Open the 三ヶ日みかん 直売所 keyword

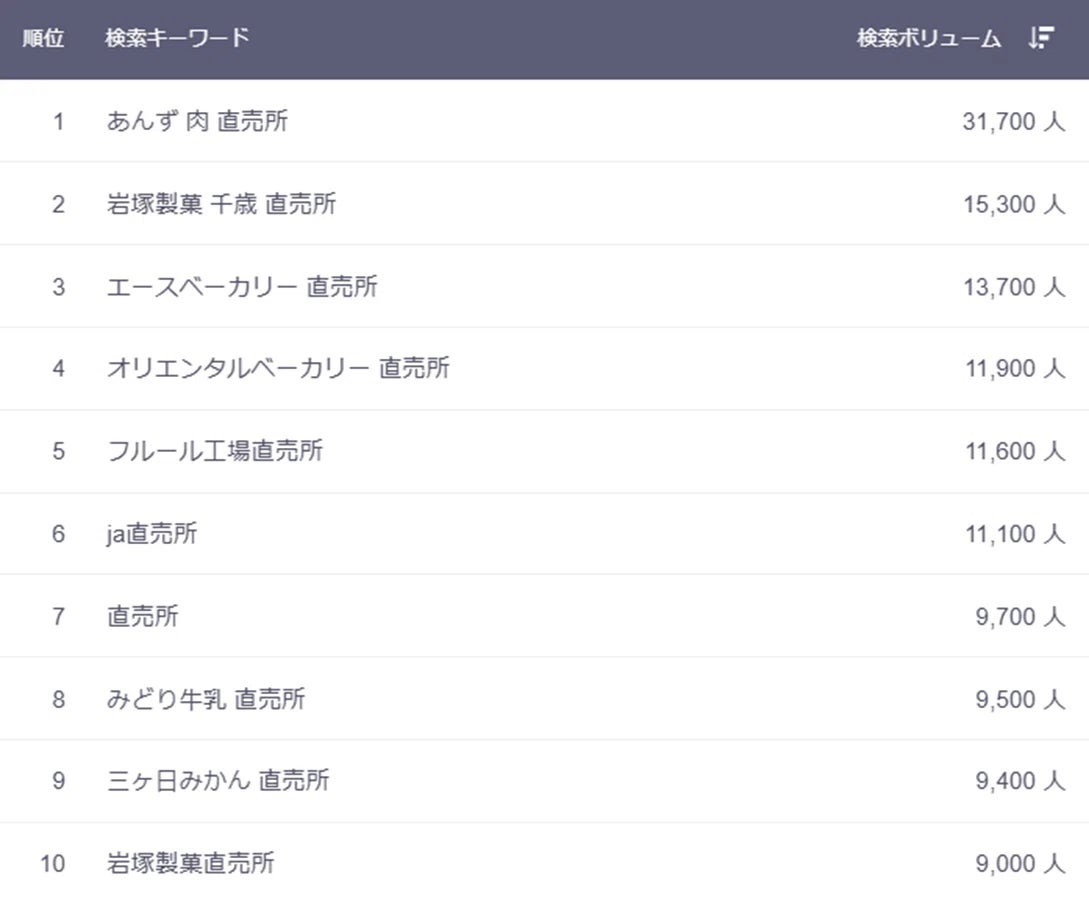tap(218, 780)
